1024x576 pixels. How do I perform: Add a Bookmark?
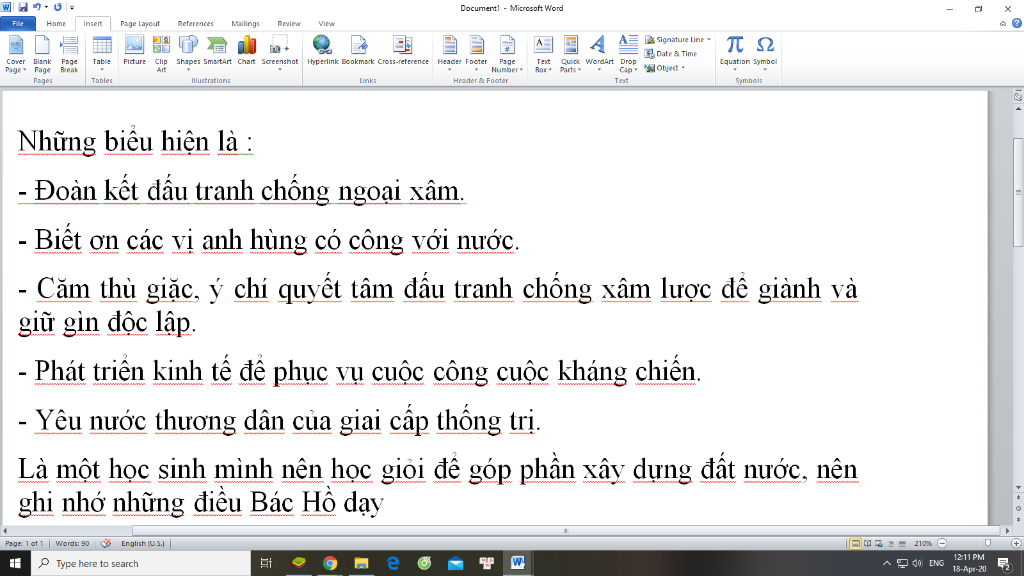358,51
